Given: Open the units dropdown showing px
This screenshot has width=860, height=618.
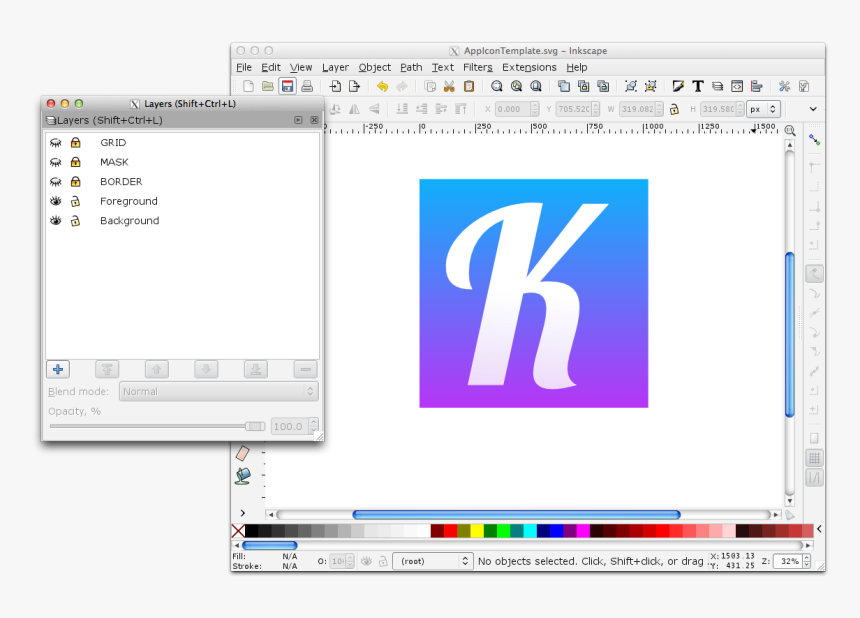Looking at the screenshot, I should [x=763, y=109].
